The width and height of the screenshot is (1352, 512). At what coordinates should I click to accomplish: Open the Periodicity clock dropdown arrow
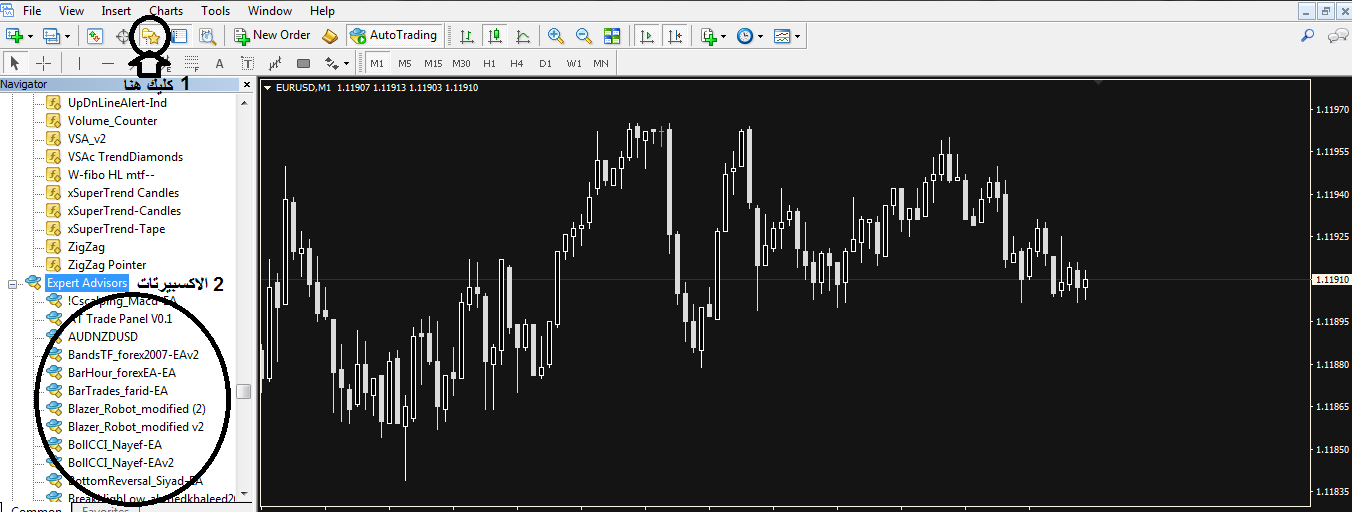[x=761, y=37]
